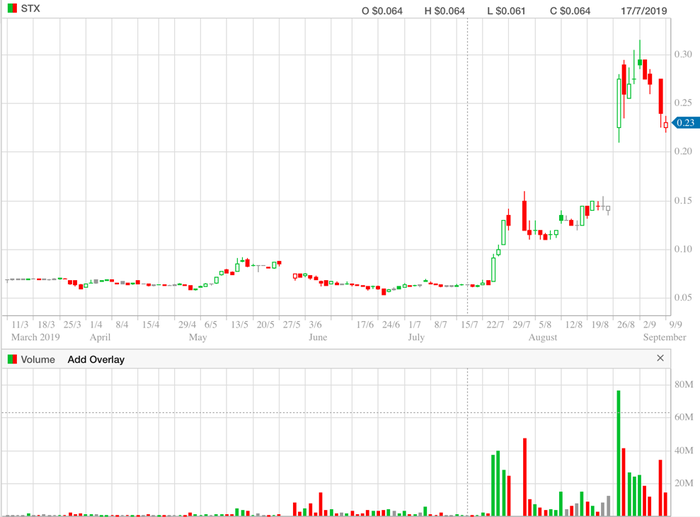Click the 0.25 price axis label
Screen dimensions: 700x517
coord(683,103)
